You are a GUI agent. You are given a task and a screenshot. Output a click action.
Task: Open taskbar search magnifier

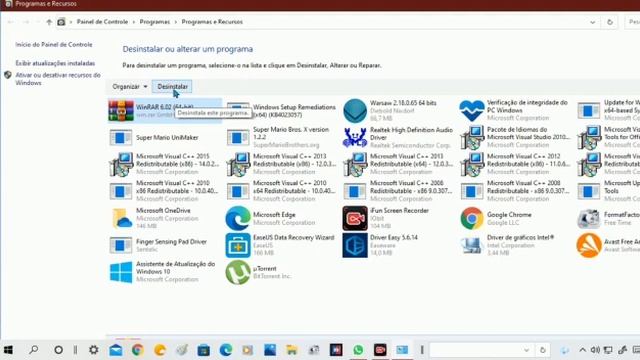click(33, 350)
